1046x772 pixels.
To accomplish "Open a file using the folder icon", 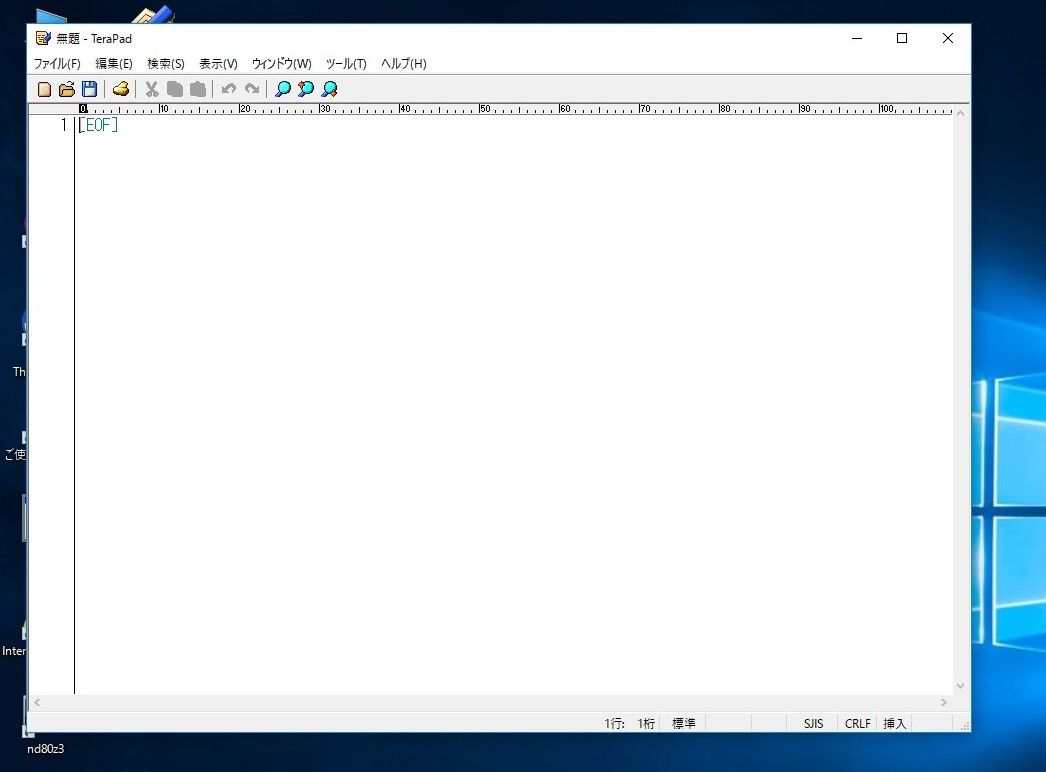I will click(x=67, y=89).
